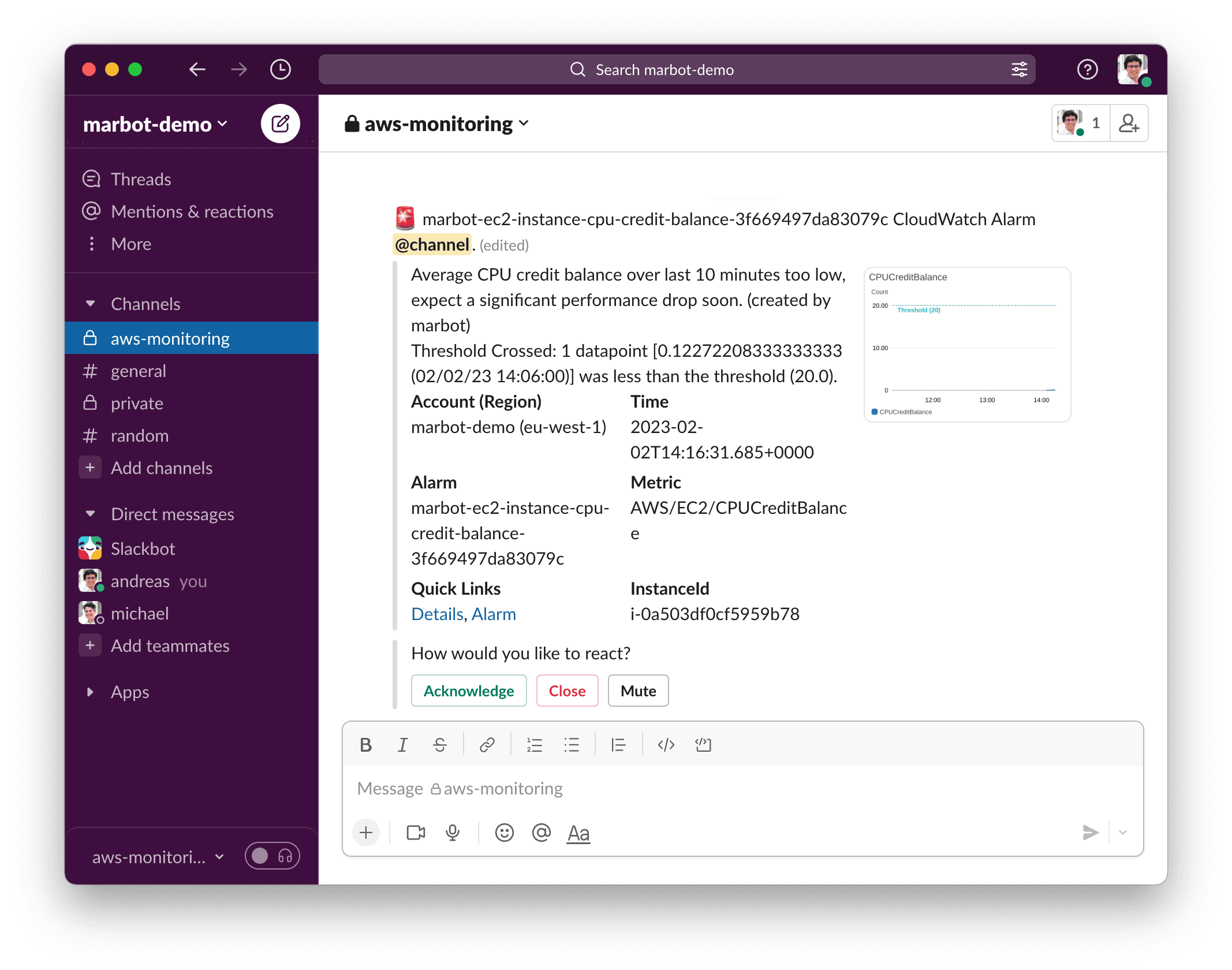Insert a bulleted list

[571, 745]
